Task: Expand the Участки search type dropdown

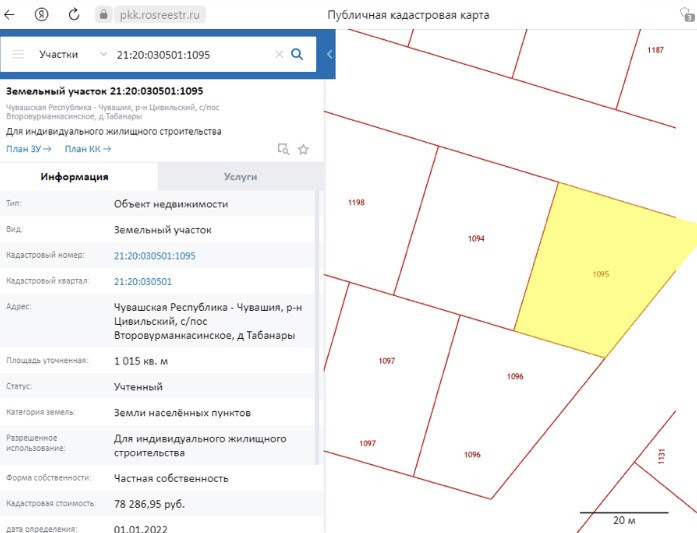Action: (x=72, y=54)
